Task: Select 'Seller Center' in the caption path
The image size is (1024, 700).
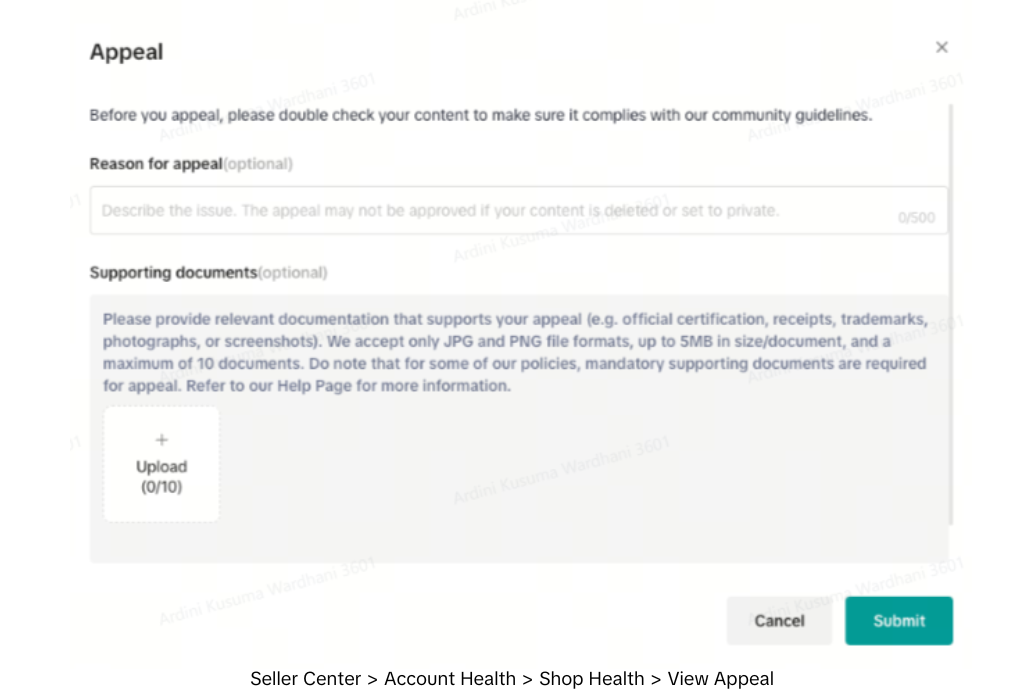Action: point(305,679)
